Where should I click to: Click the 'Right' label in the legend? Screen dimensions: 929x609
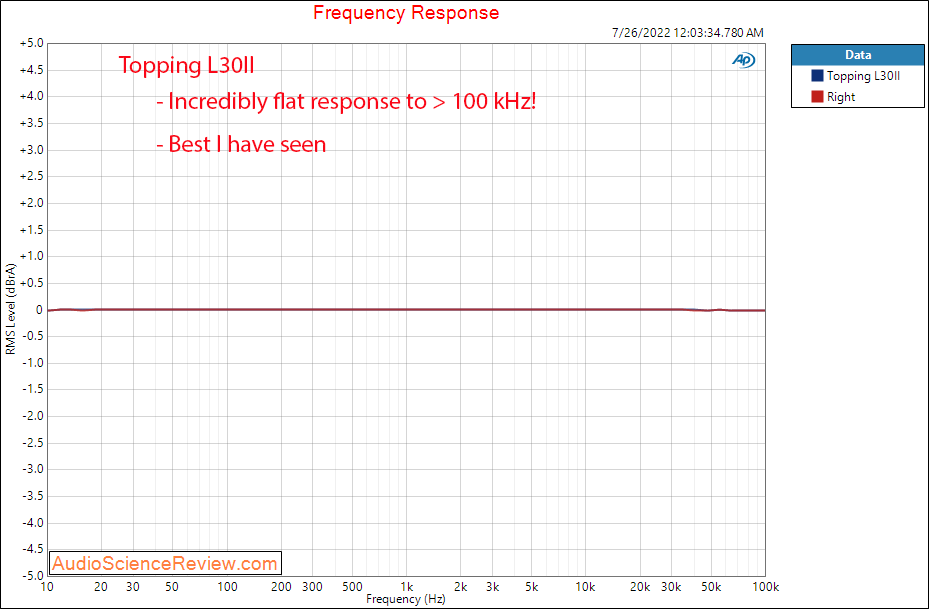point(841,97)
